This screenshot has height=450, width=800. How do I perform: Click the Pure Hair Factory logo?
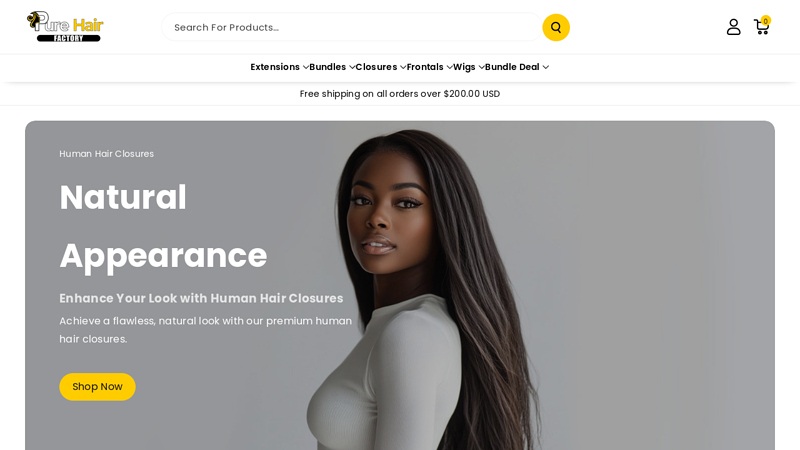pos(65,27)
